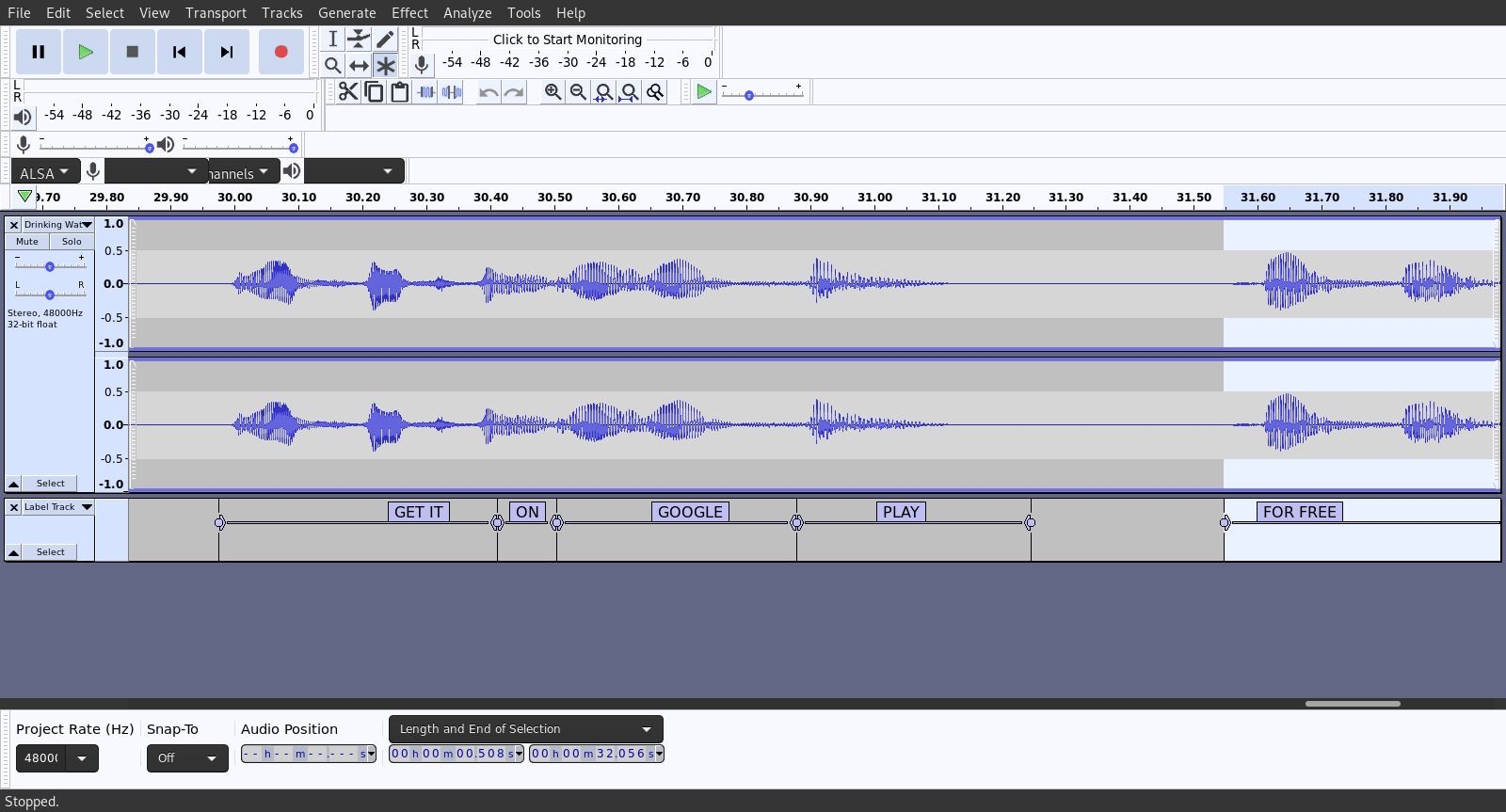
Task: Open the Snap-To Off dropdown
Action: (187, 758)
